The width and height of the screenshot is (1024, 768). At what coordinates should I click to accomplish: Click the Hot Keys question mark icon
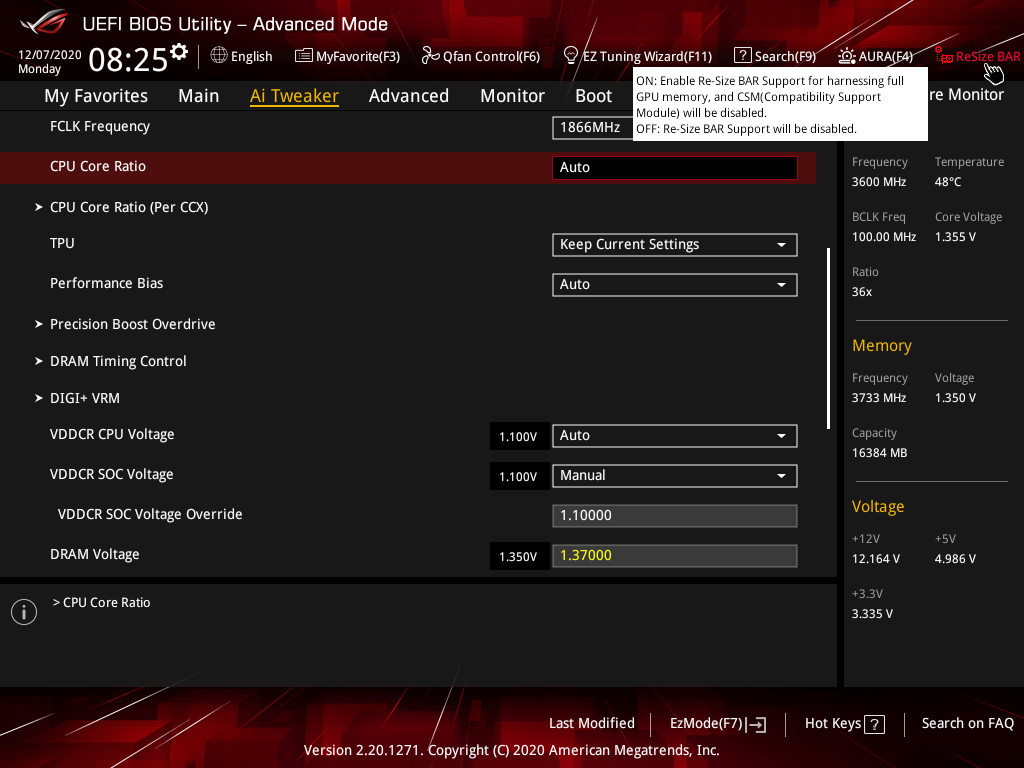tap(873, 723)
